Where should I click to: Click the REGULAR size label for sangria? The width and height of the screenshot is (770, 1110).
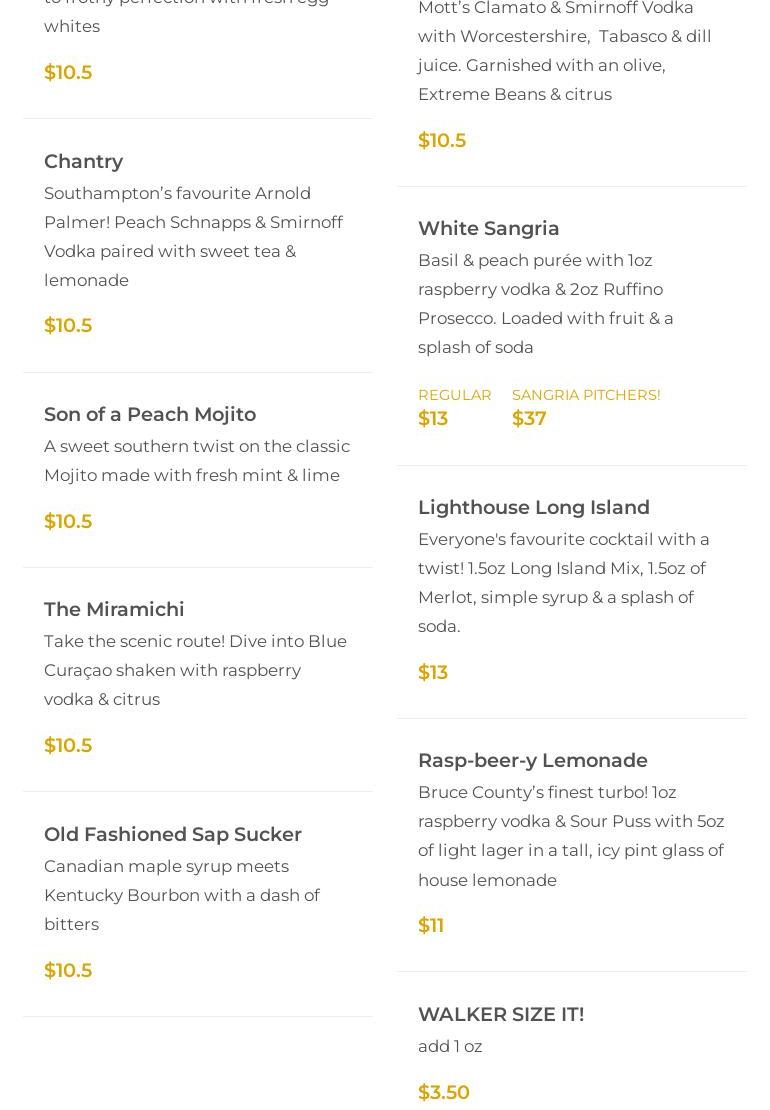(454, 395)
